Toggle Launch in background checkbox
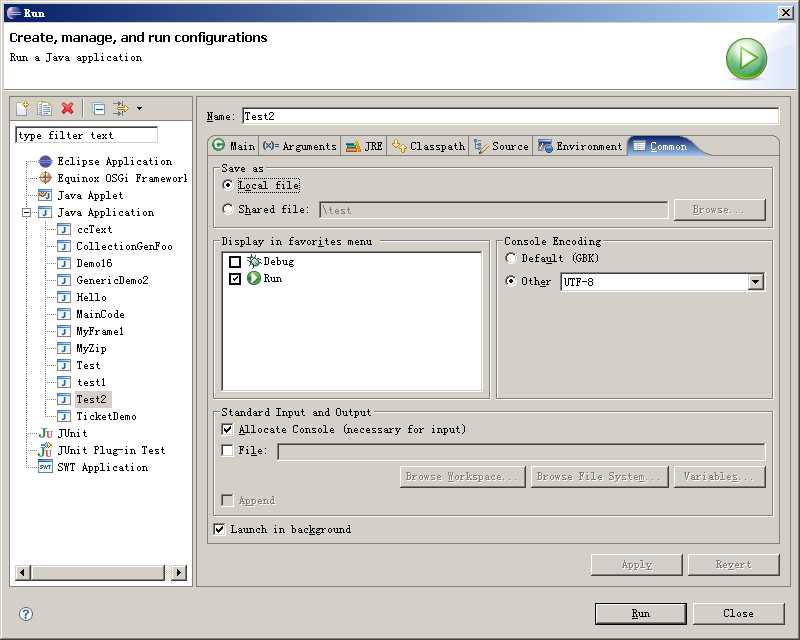This screenshot has height=640, width=800. click(219, 529)
